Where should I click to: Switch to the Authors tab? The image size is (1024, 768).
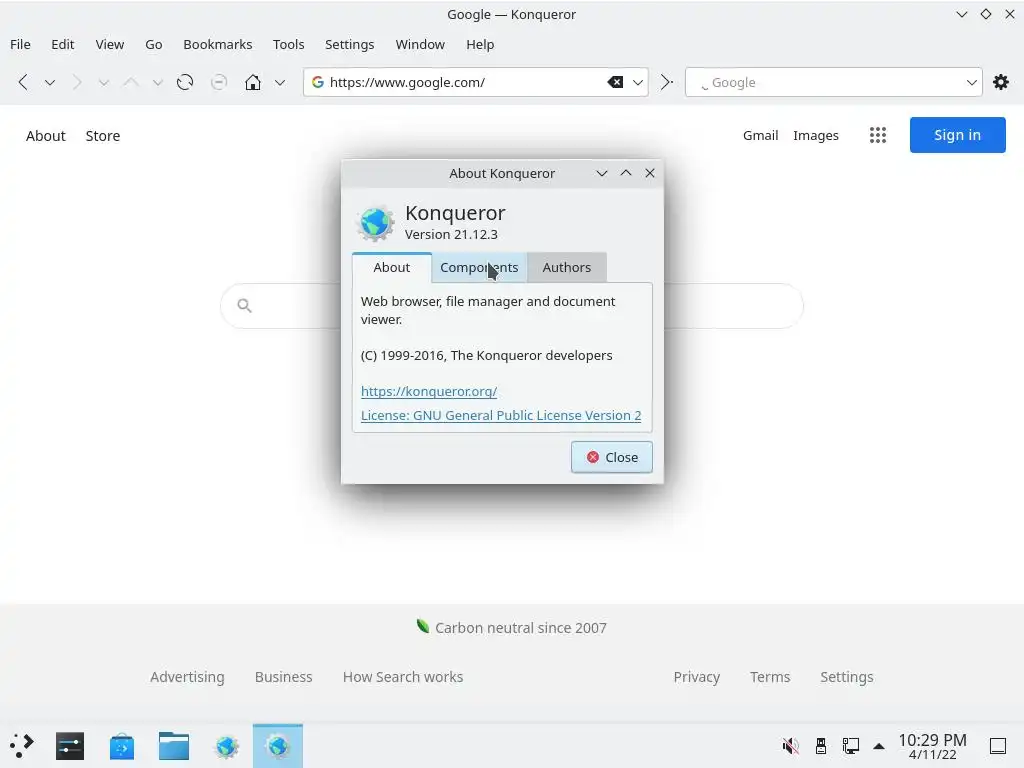pyautogui.click(x=566, y=267)
